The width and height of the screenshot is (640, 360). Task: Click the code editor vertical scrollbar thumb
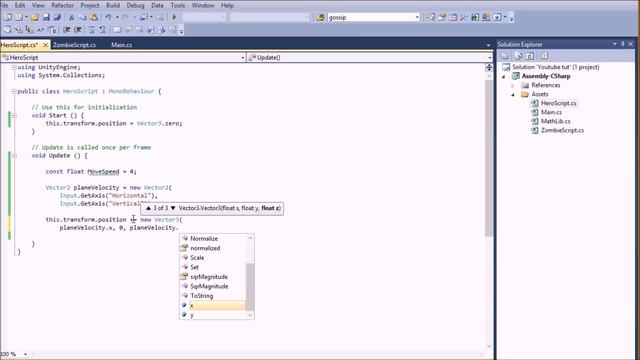(x=489, y=158)
